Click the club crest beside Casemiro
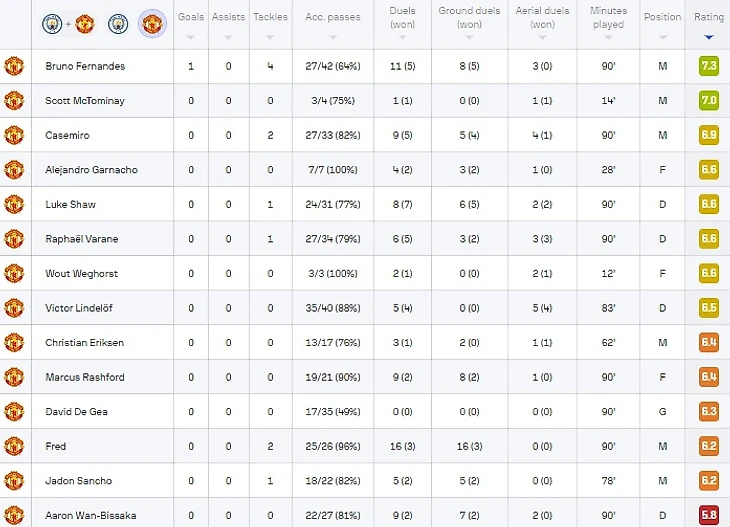 (14, 135)
